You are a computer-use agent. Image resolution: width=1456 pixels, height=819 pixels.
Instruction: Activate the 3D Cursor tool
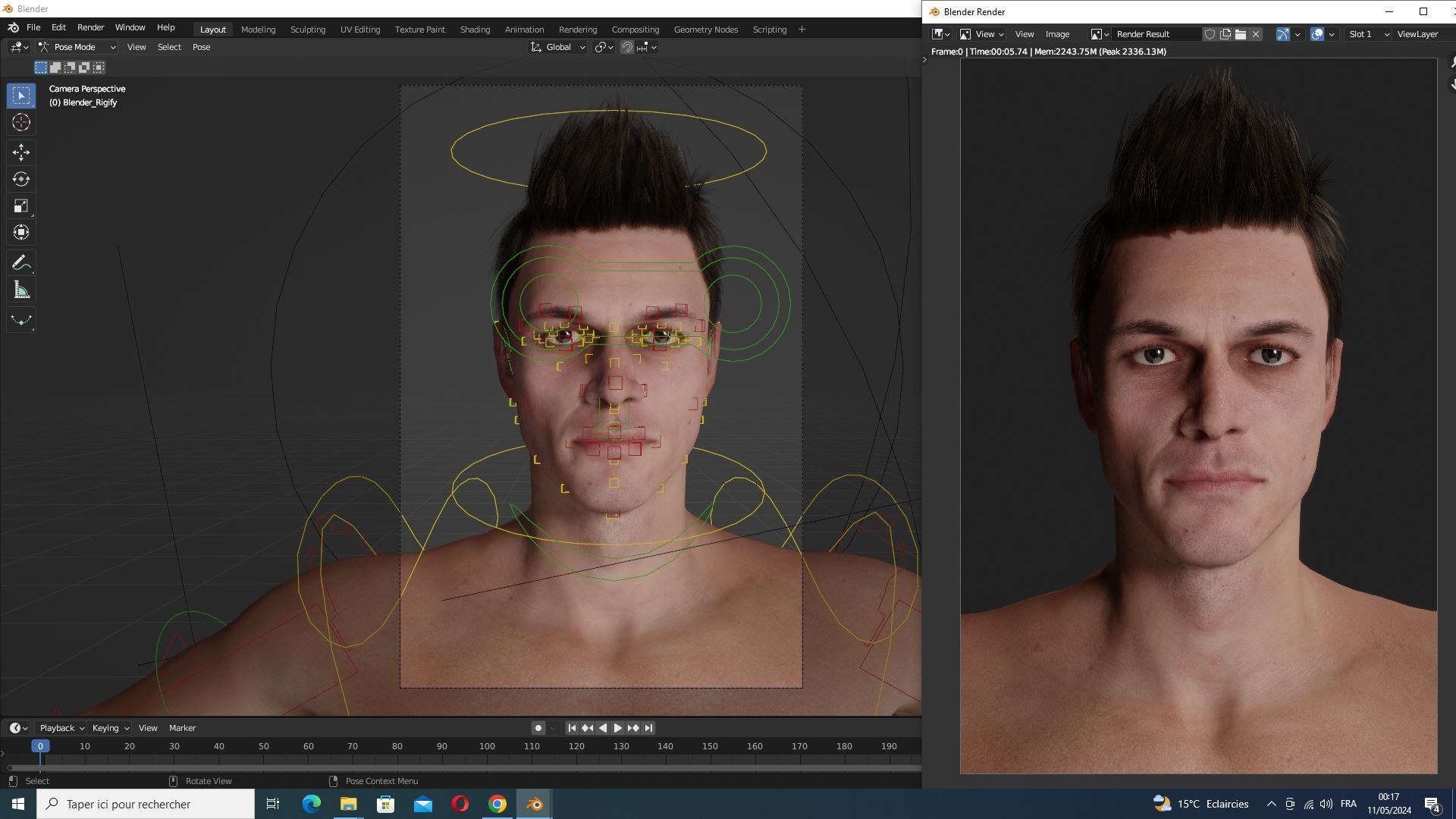21,122
